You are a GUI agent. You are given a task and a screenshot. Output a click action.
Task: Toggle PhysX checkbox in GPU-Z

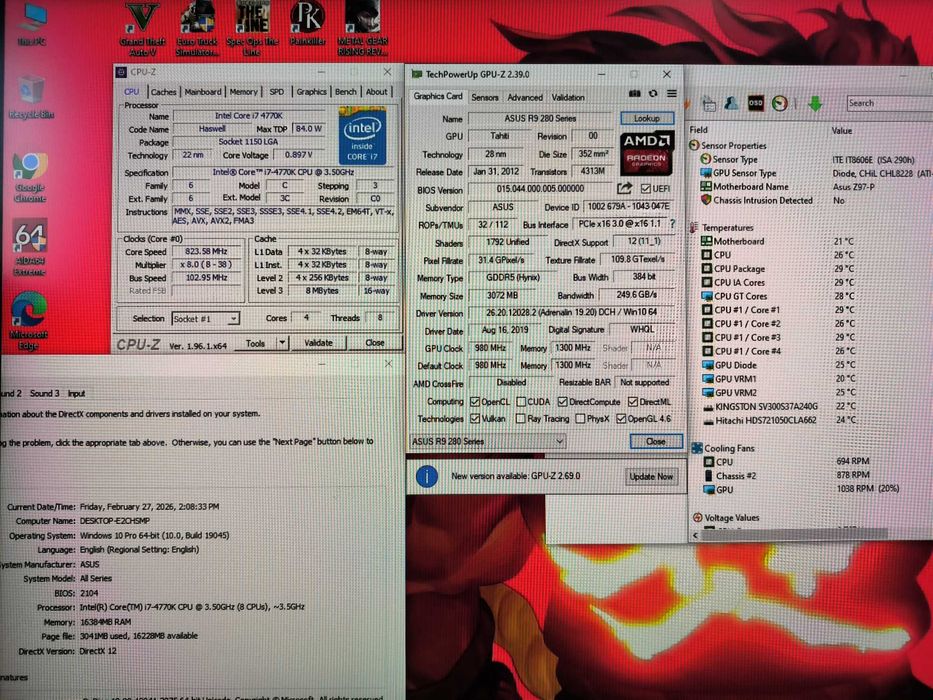coord(580,418)
